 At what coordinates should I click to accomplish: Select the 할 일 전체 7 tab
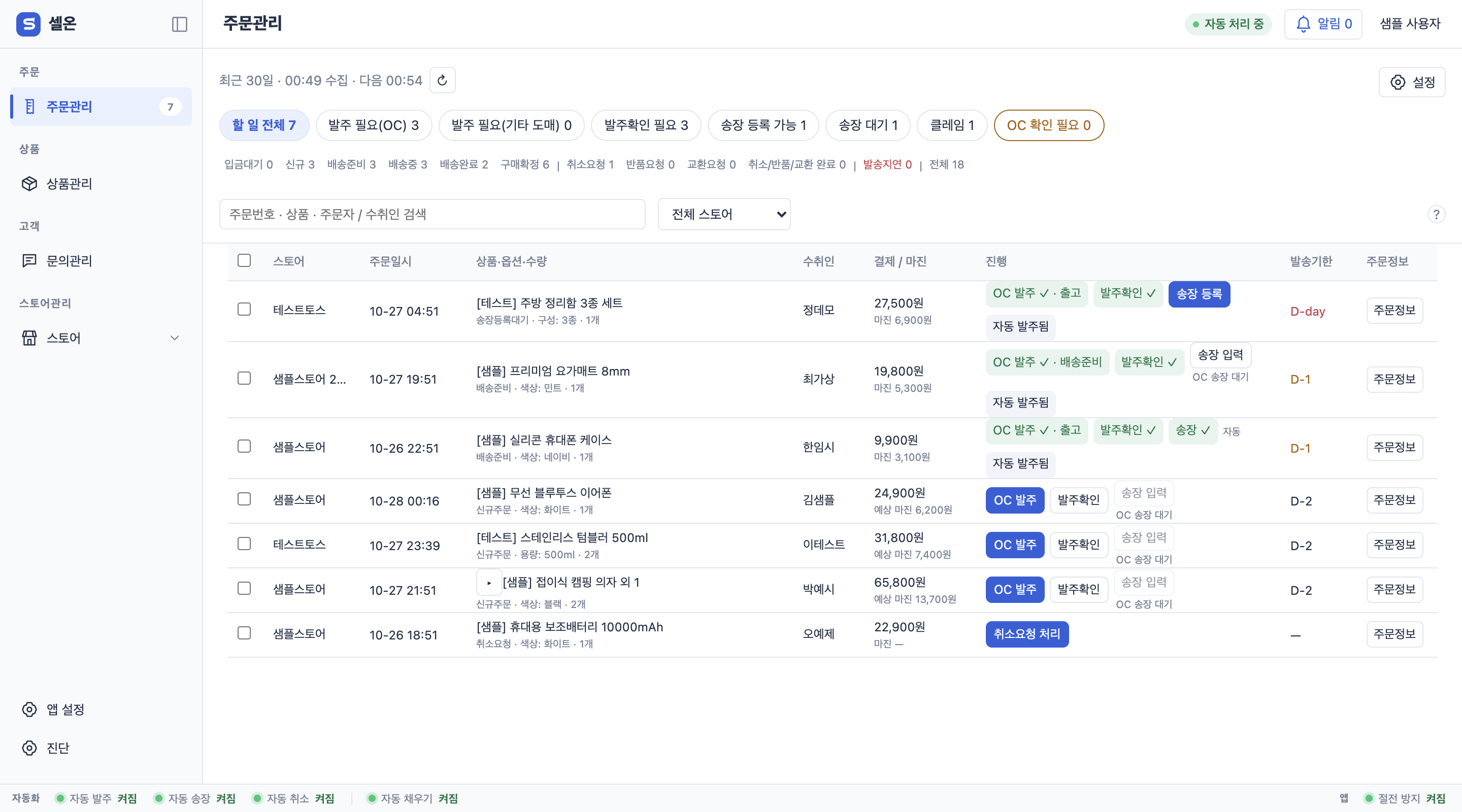click(x=264, y=125)
